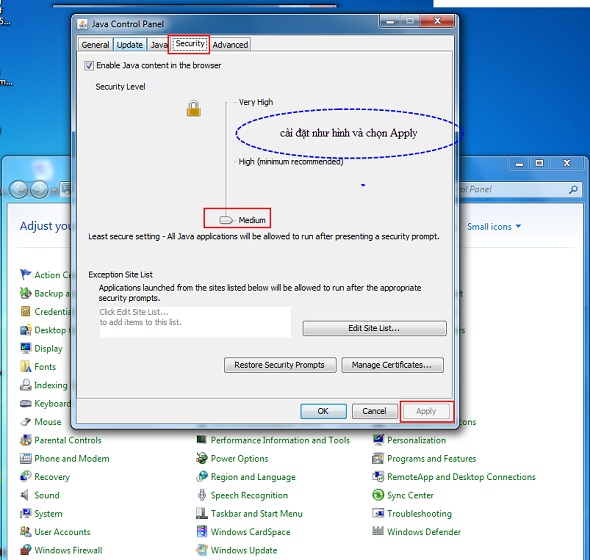The image size is (590, 560).
Task: Open Windows Update icon
Action: [x=202, y=550]
